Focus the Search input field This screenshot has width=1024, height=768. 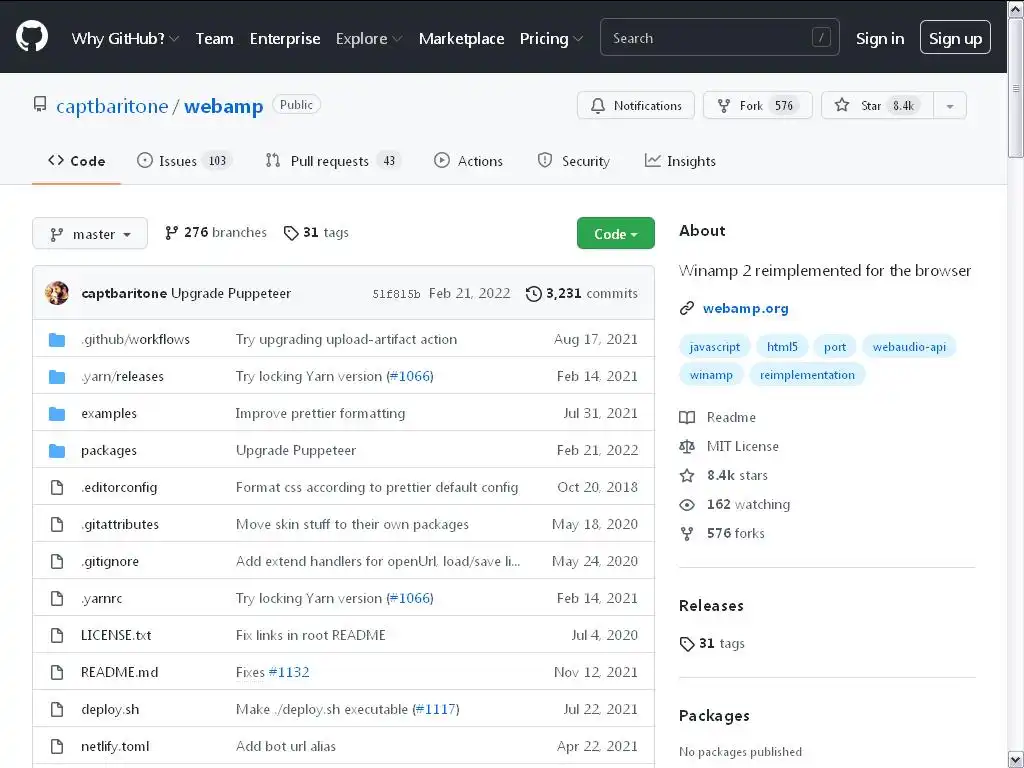(x=720, y=37)
